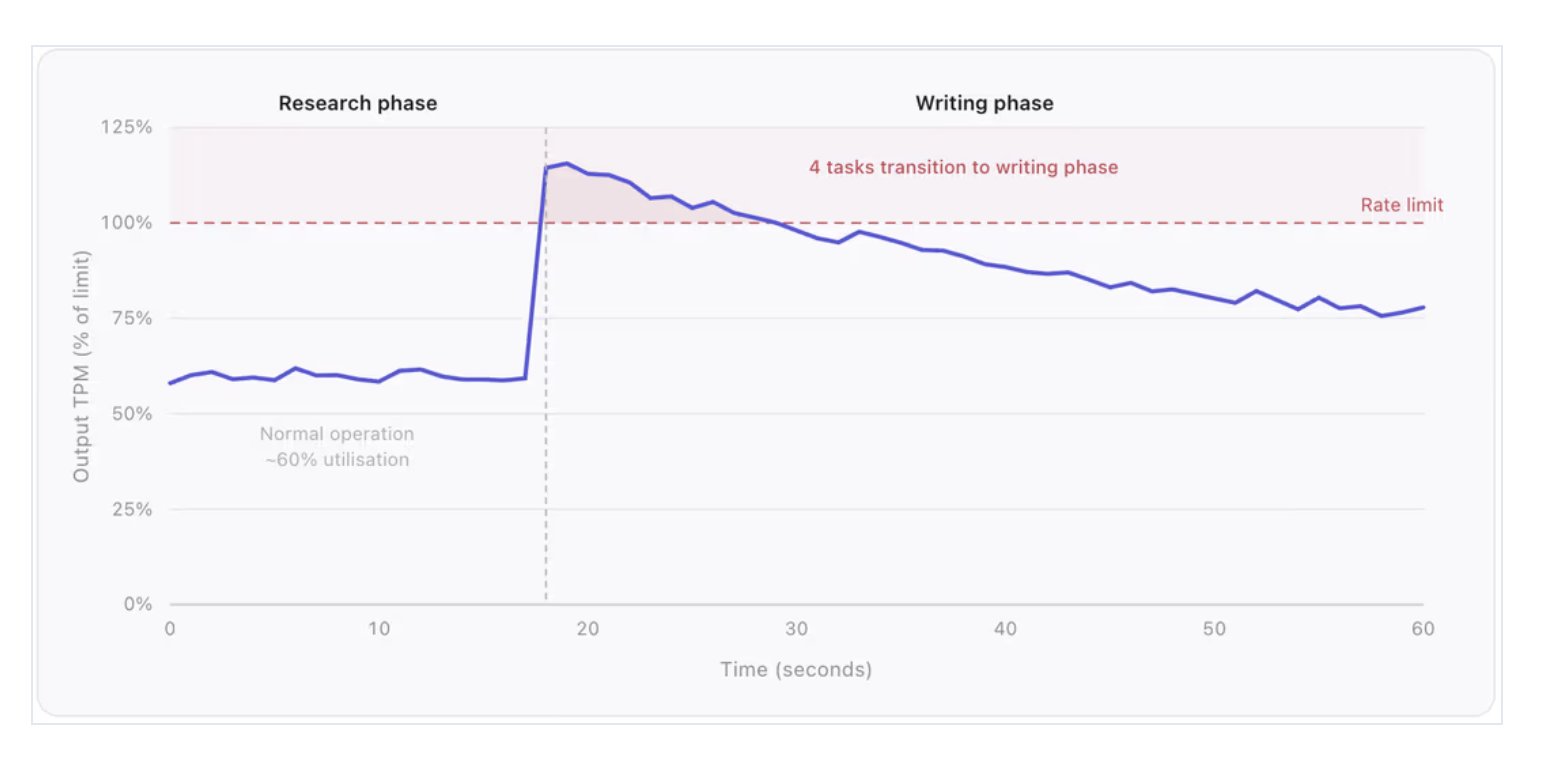Click the red "Rate limit" label

pos(1401,205)
